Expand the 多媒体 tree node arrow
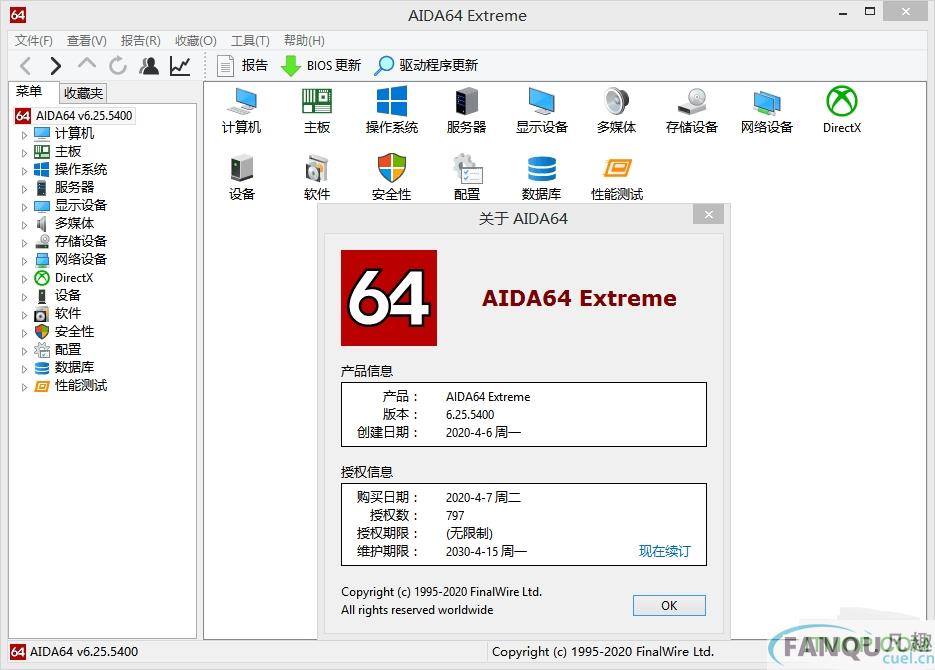This screenshot has width=935, height=670. click(24, 225)
